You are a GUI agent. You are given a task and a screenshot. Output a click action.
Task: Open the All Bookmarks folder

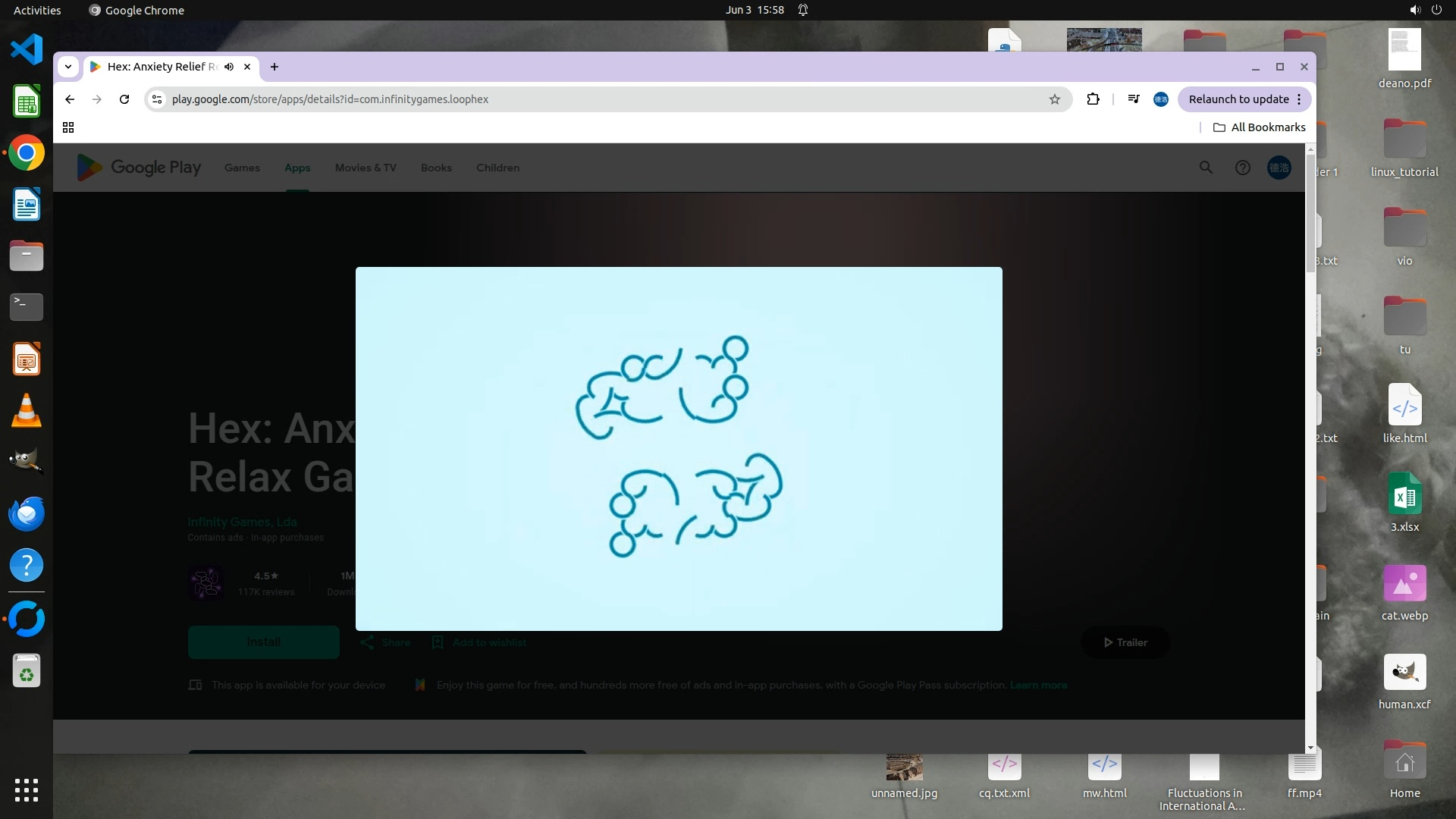(x=1260, y=127)
